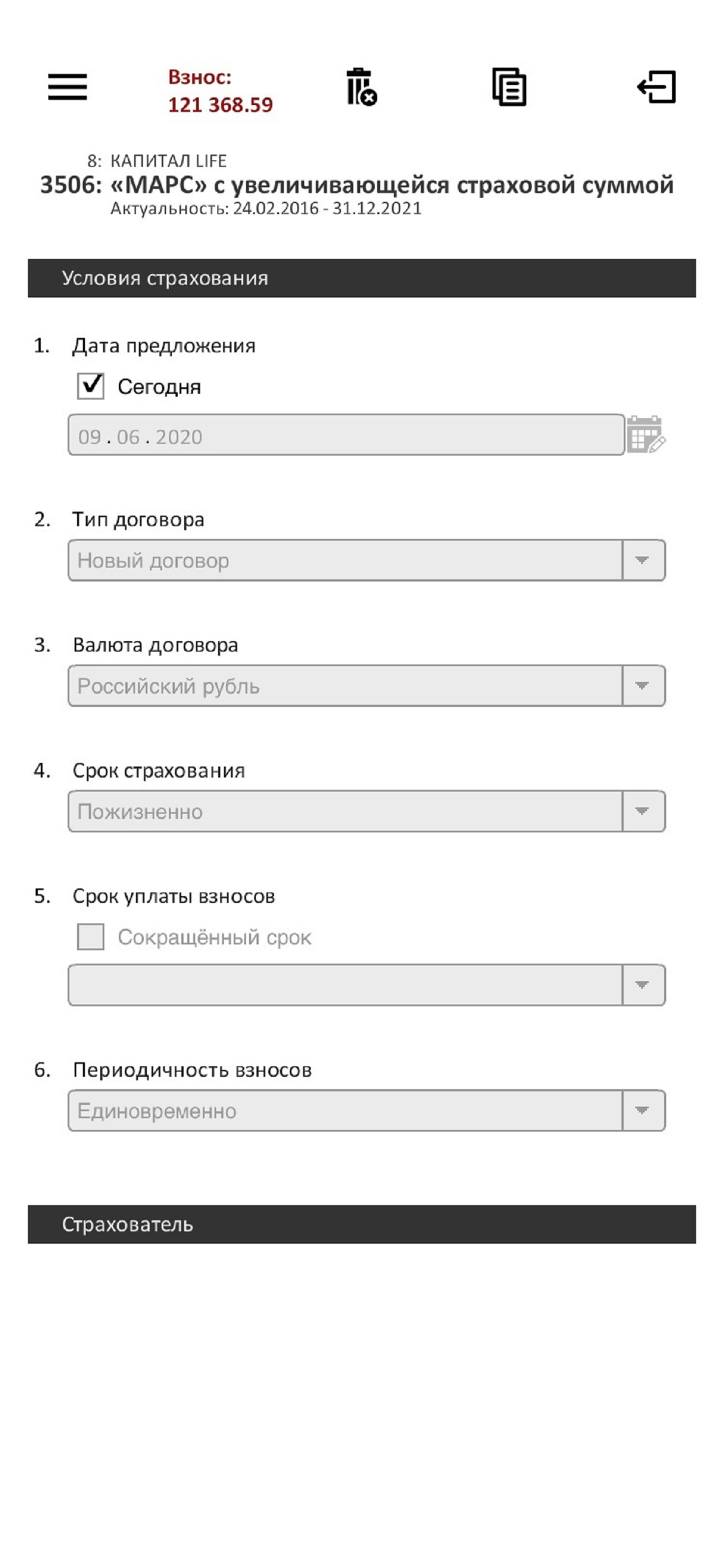Expand the Срок страхования dropdown
Viewport: 724px width, 1568px height.
pyautogui.click(x=642, y=811)
